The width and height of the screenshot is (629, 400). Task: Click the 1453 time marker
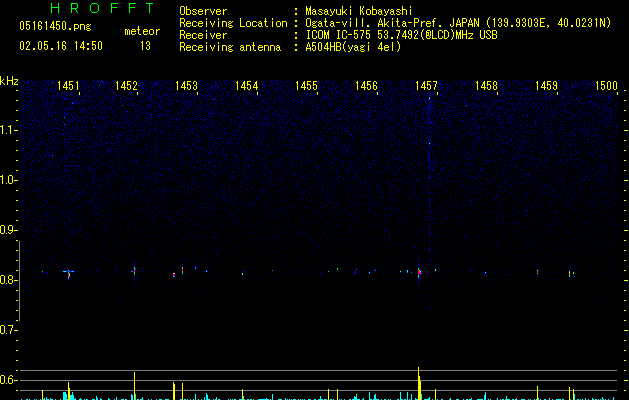187,86
